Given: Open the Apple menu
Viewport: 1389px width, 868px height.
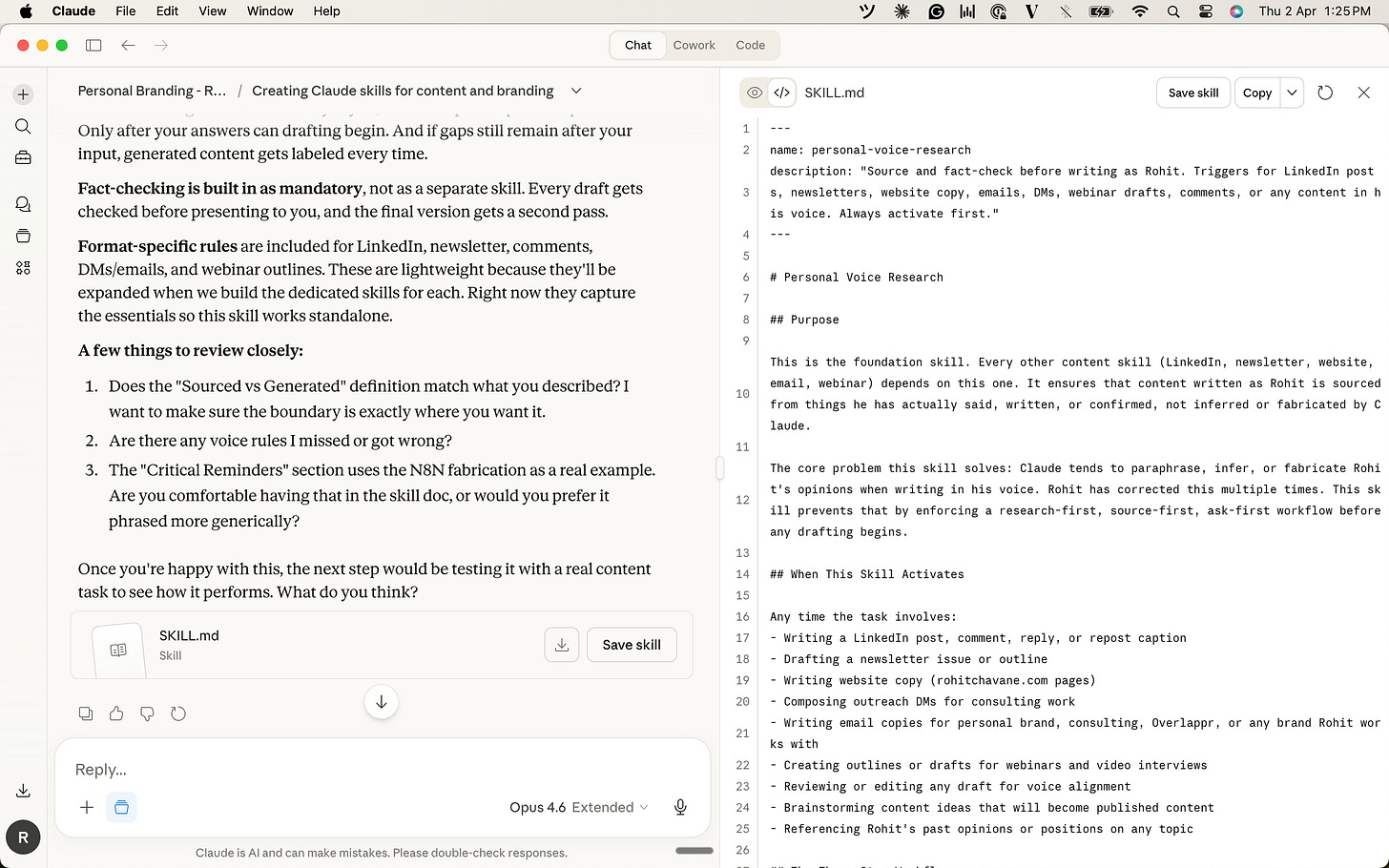Looking at the screenshot, I should pos(26,11).
